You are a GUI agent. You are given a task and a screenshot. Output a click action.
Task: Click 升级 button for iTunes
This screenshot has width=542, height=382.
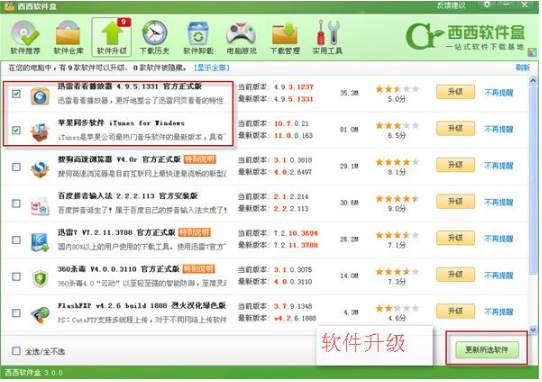[x=455, y=129]
